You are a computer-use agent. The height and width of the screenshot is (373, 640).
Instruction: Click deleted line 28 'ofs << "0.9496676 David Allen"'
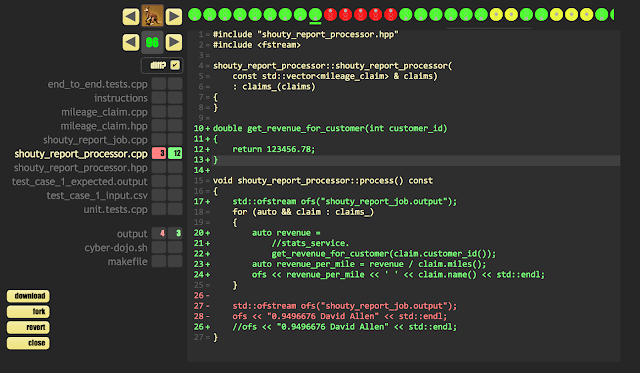point(340,316)
